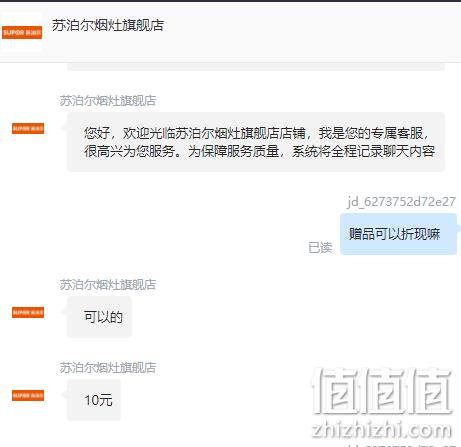461x447 pixels.
Task: Click the shop avatar beside the welcome message
Action: tap(28, 128)
